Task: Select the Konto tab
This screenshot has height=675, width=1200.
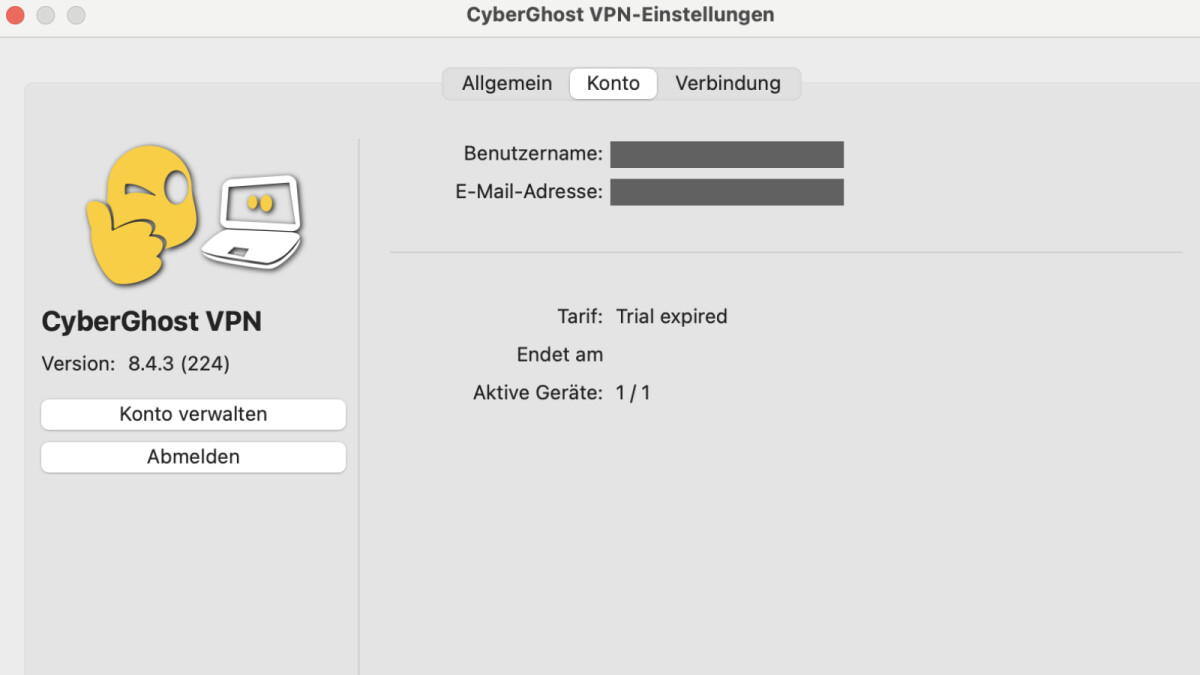Action: coord(613,84)
